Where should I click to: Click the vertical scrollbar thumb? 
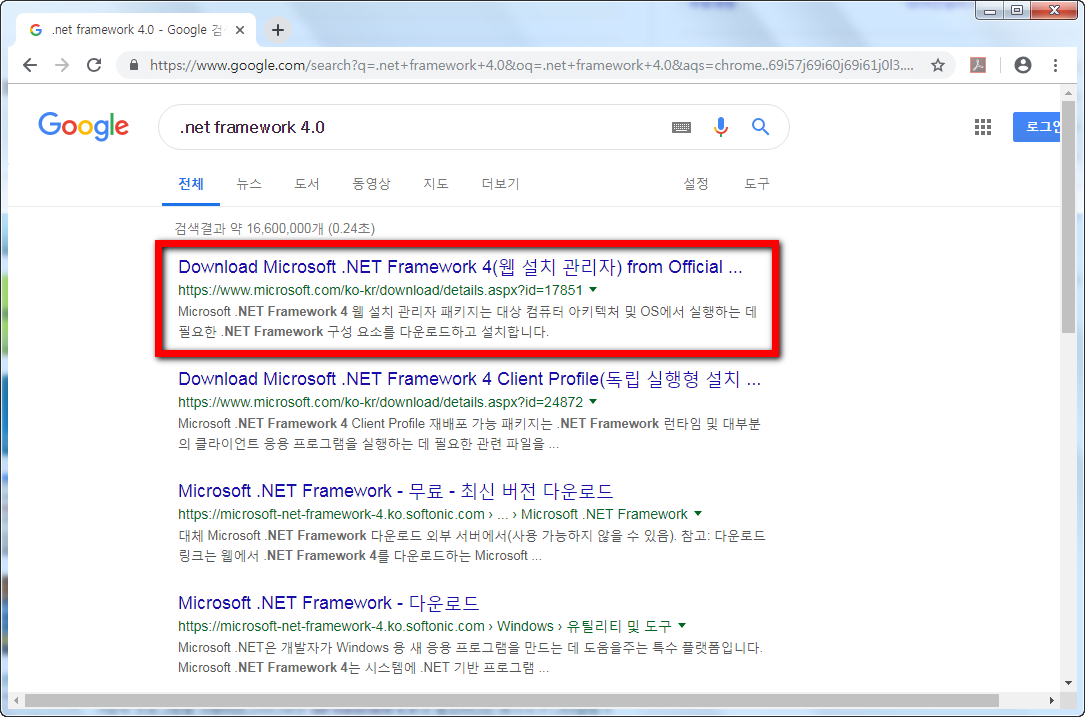click(1067, 218)
